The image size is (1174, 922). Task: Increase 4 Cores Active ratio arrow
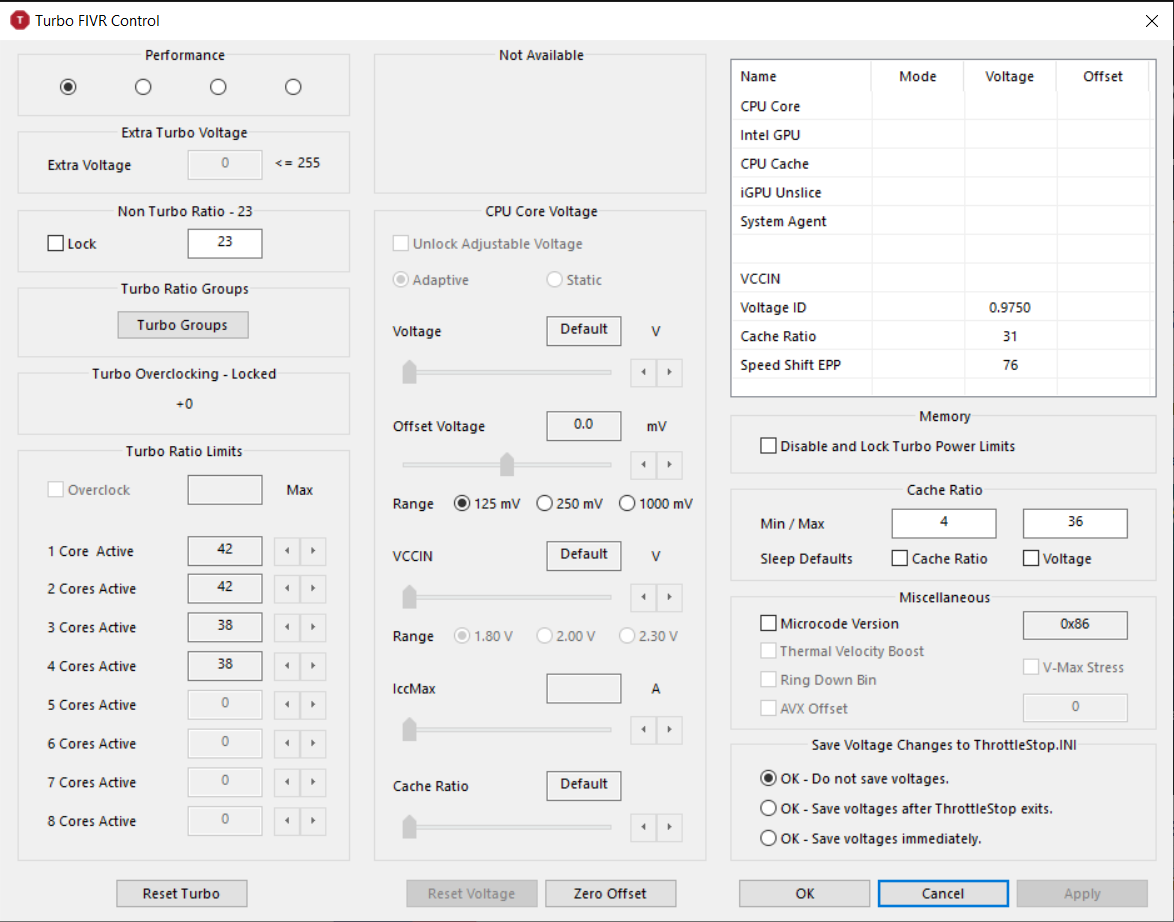[313, 666]
